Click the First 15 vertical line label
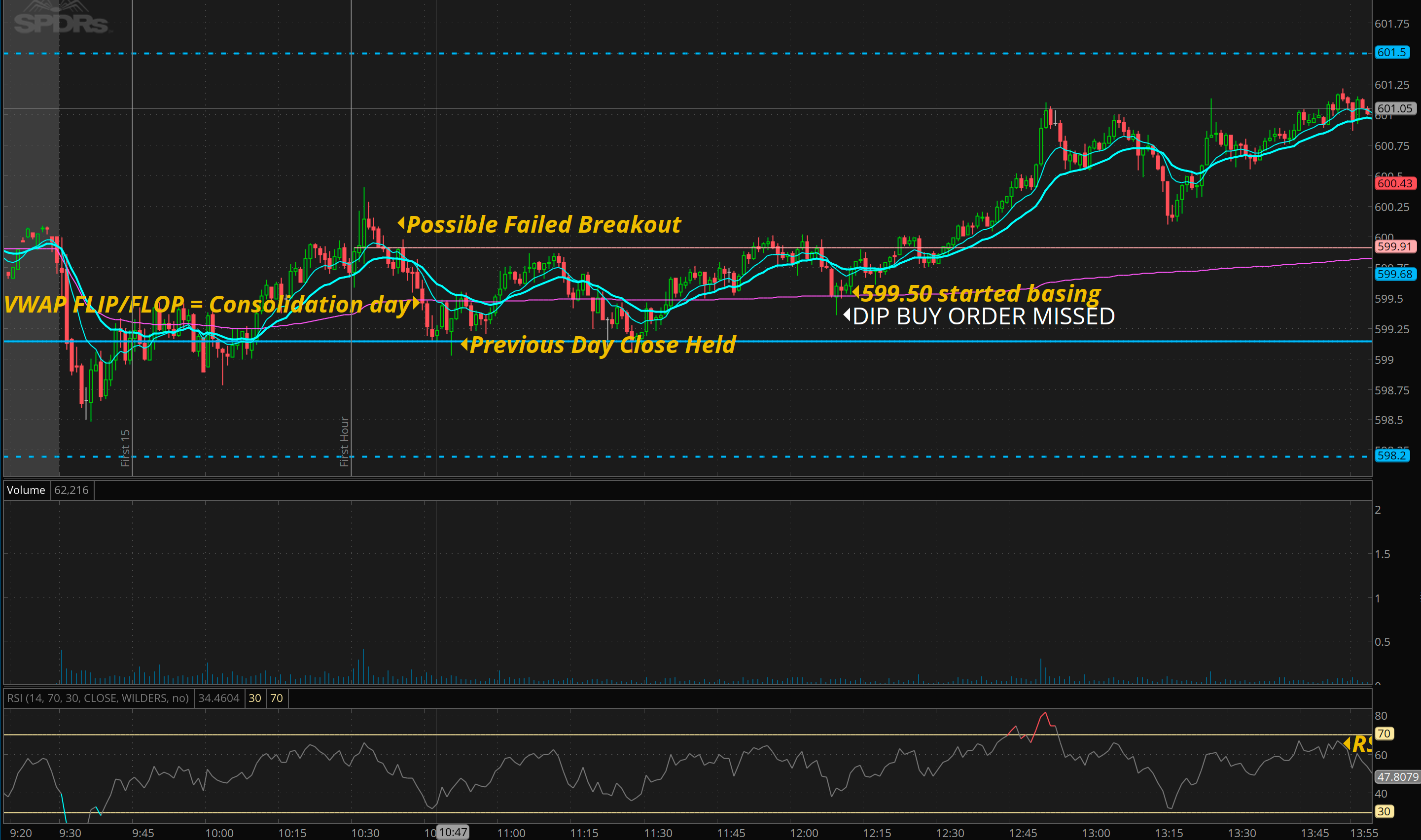The width and height of the screenshot is (1421, 840). click(125, 447)
